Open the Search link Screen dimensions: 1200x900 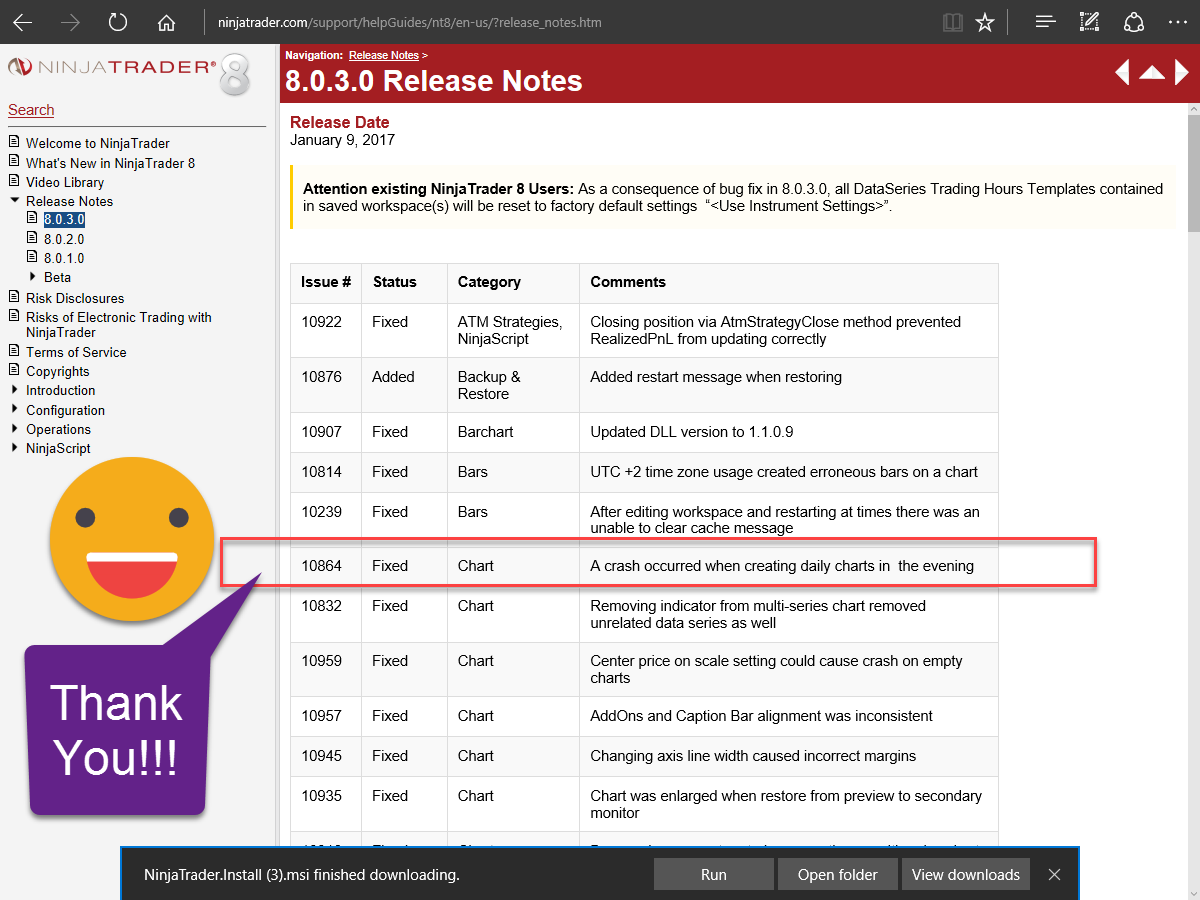pyautogui.click(x=31, y=110)
